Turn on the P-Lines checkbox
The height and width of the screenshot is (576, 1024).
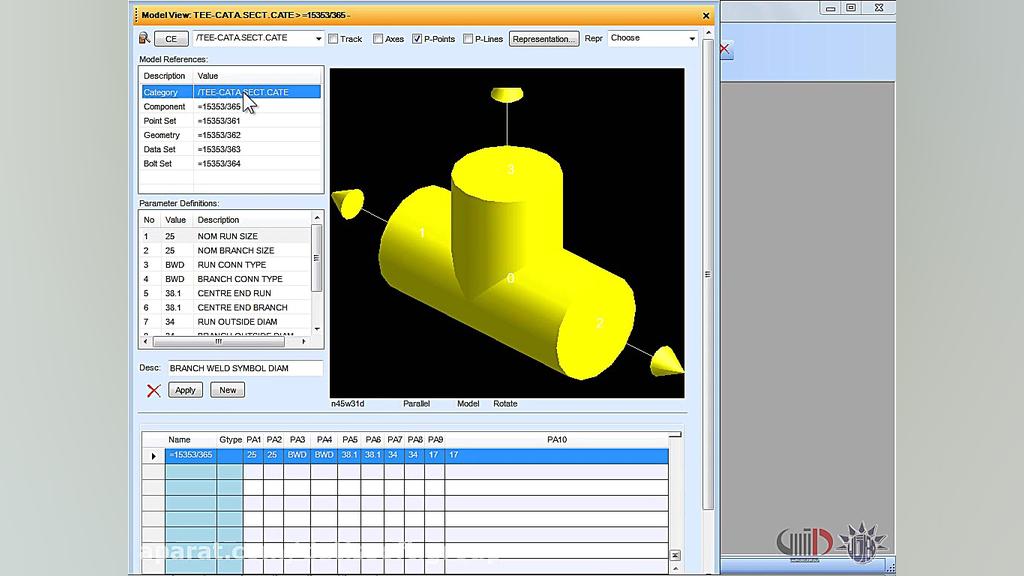click(x=468, y=39)
